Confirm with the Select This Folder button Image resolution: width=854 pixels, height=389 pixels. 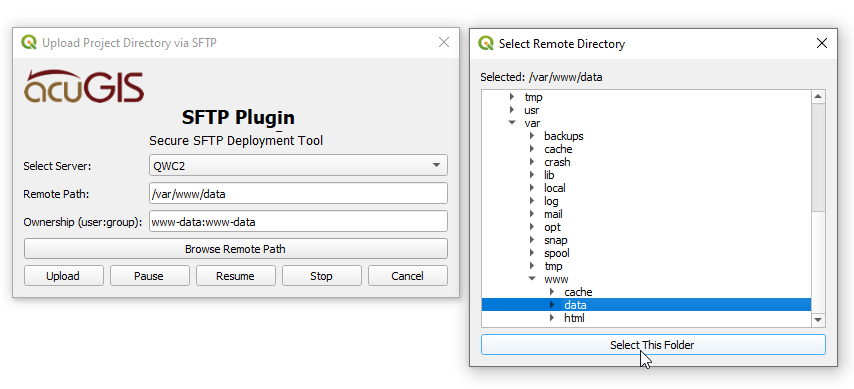[653, 345]
